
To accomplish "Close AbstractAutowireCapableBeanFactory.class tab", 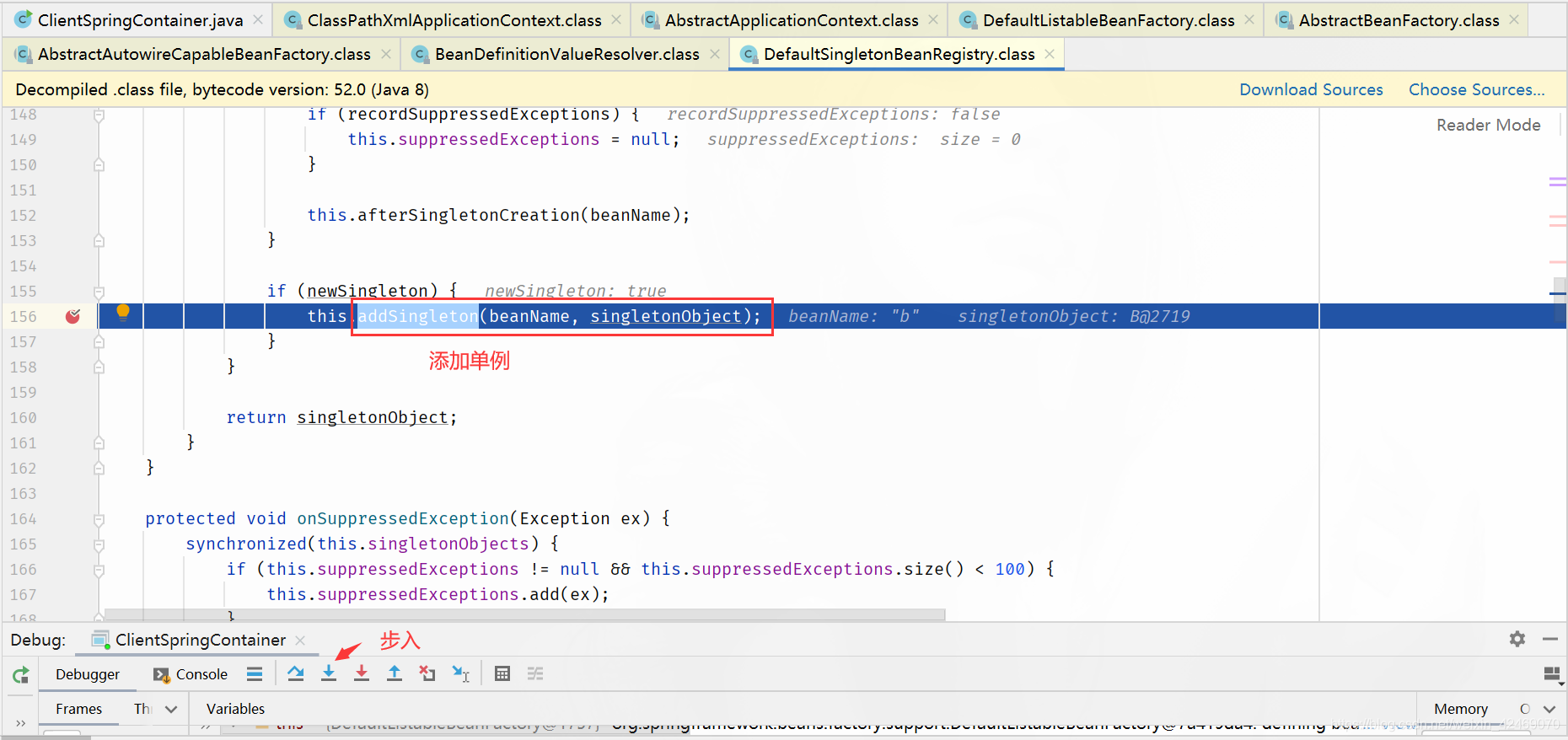I will pos(385,54).
